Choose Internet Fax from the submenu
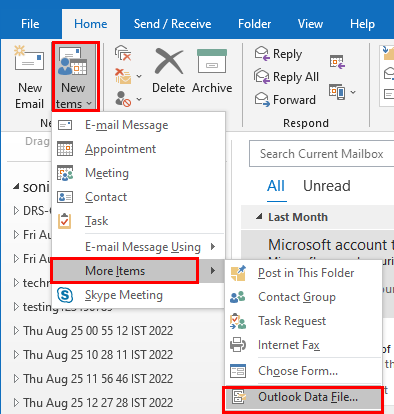 pyautogui.click(x=303, y=345)
